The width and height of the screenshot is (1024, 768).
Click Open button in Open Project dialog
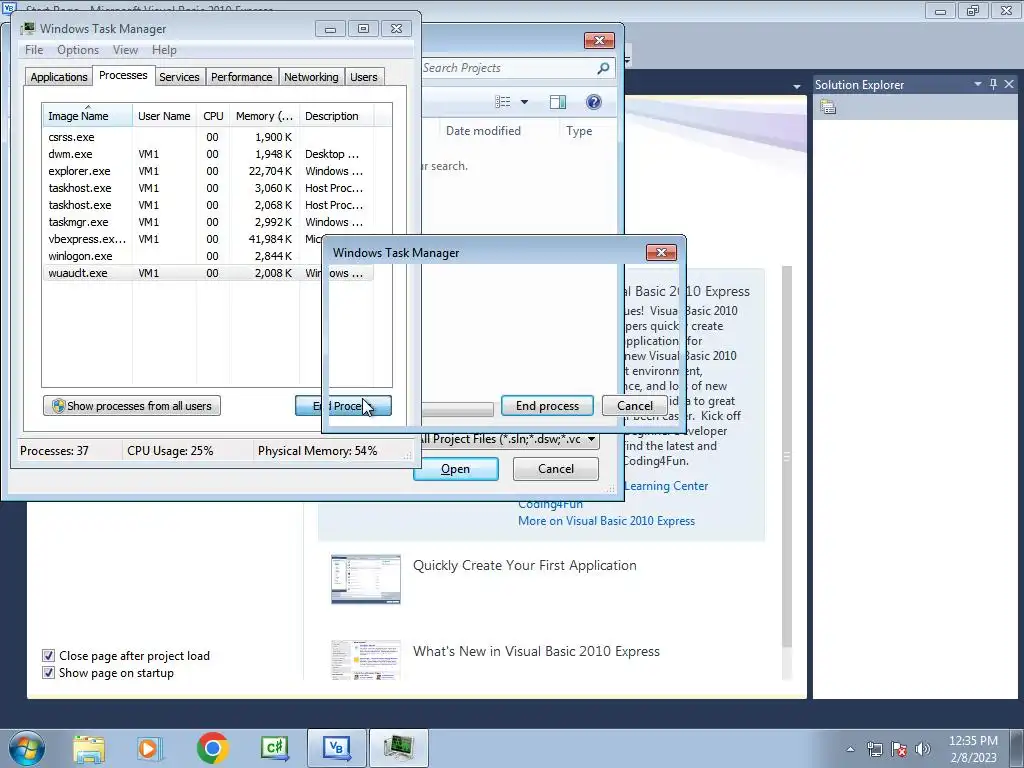pos(455,469)
